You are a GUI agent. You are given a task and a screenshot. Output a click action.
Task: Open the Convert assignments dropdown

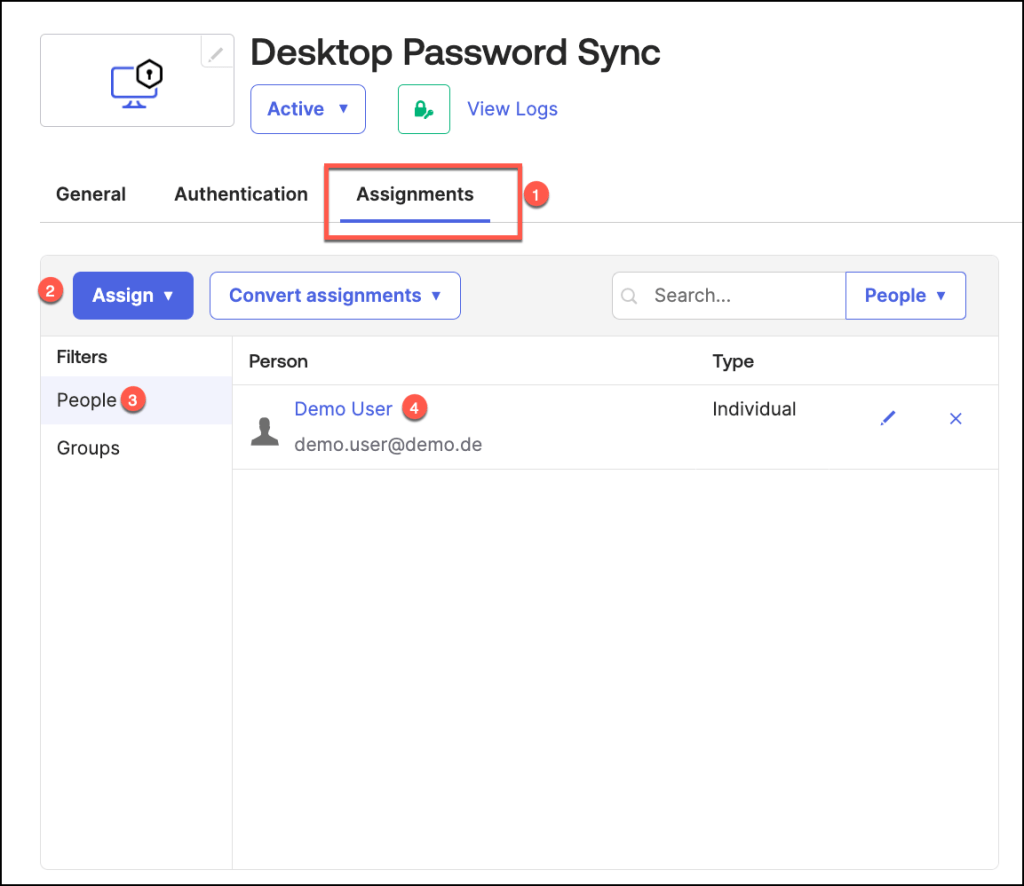coord(334,295)
